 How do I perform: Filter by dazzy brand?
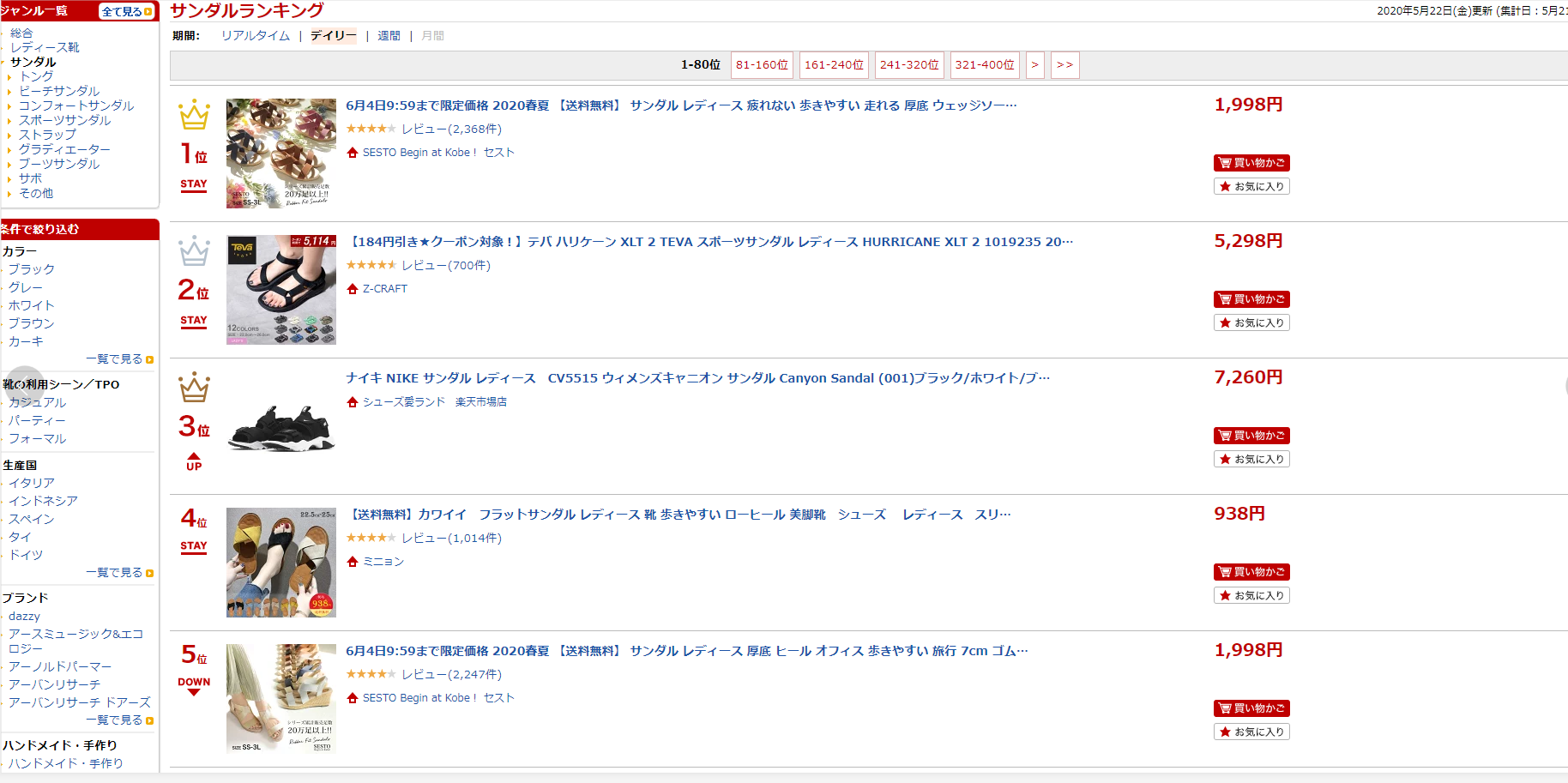pos(24,617)
